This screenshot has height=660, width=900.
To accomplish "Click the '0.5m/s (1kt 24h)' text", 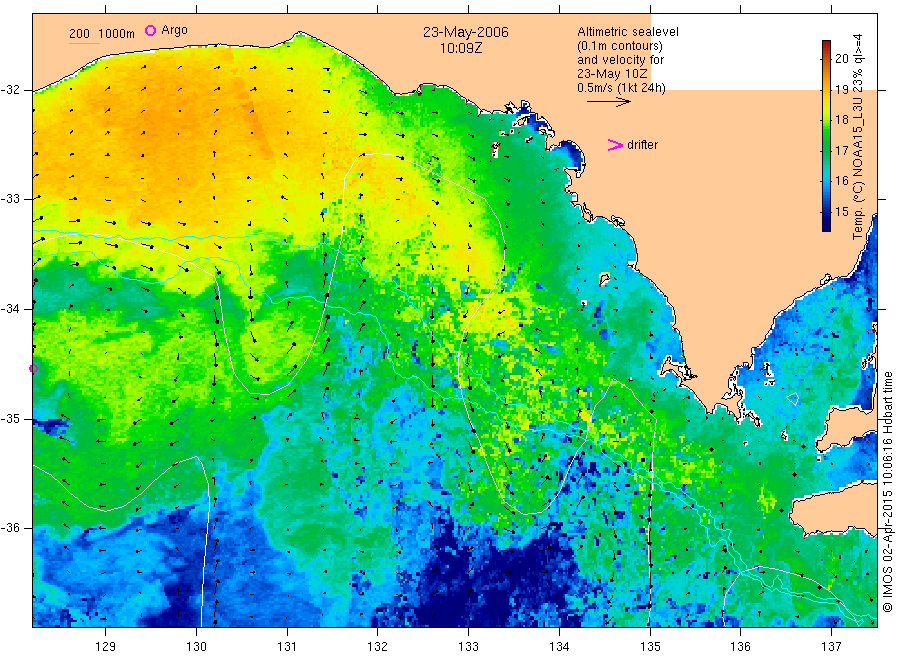I will coord(621,88).
